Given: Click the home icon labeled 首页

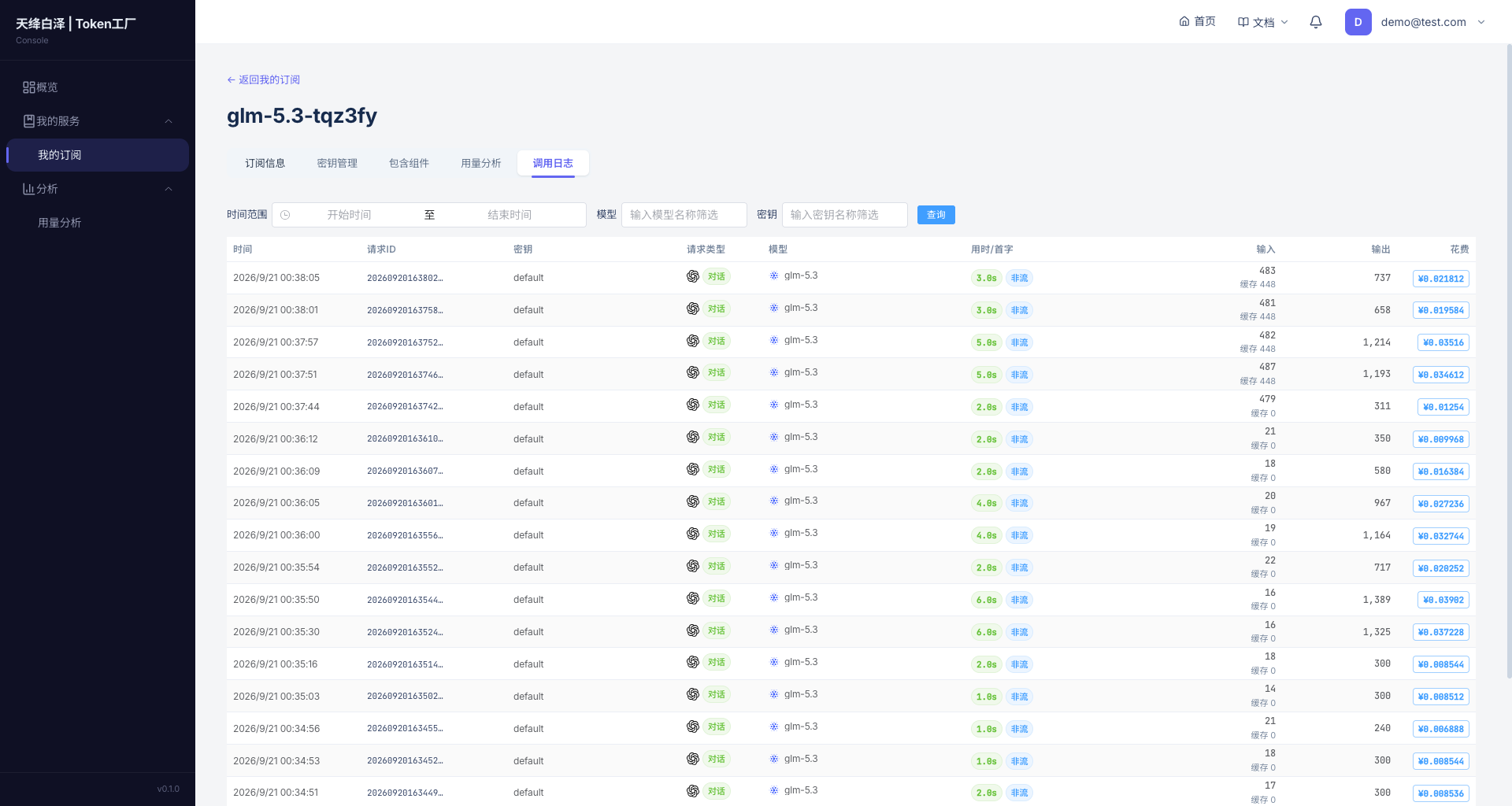Looking at the screenshot, I should coord(1197,21).
